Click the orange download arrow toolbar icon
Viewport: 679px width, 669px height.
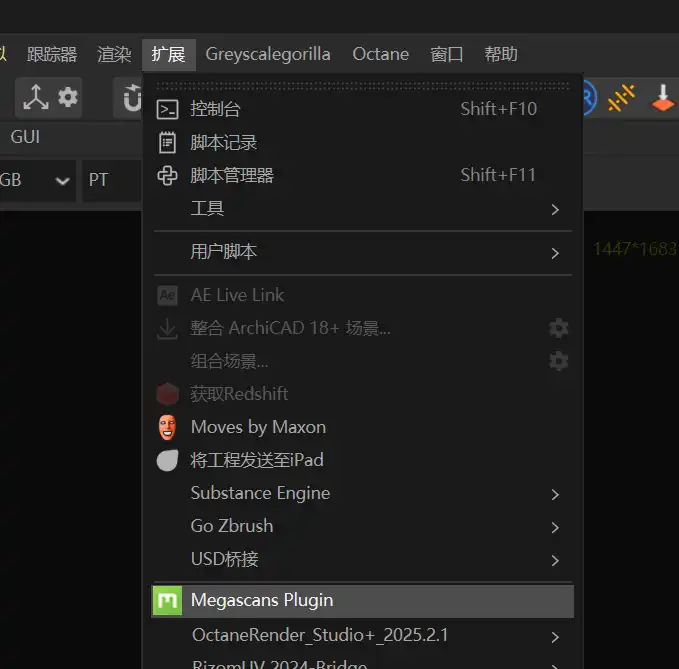tap(662, 97)
